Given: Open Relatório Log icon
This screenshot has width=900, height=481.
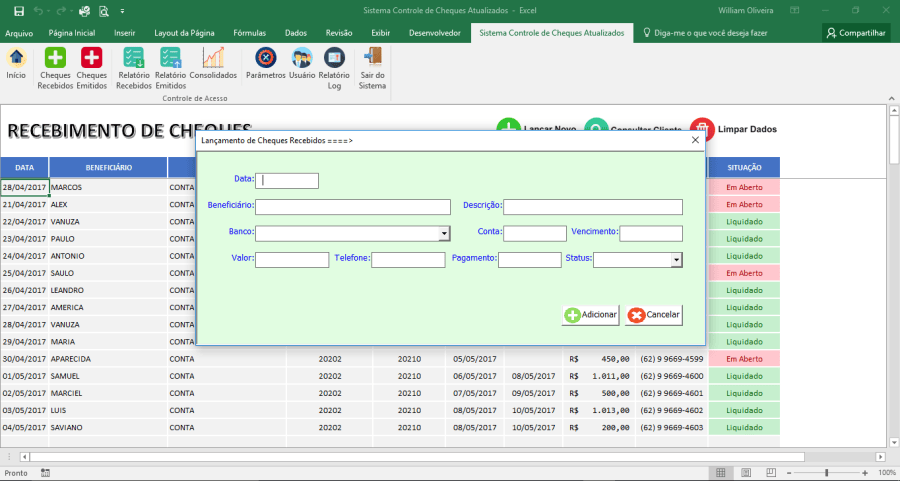Looking at the screenshot, I should [x=334, y=68].
